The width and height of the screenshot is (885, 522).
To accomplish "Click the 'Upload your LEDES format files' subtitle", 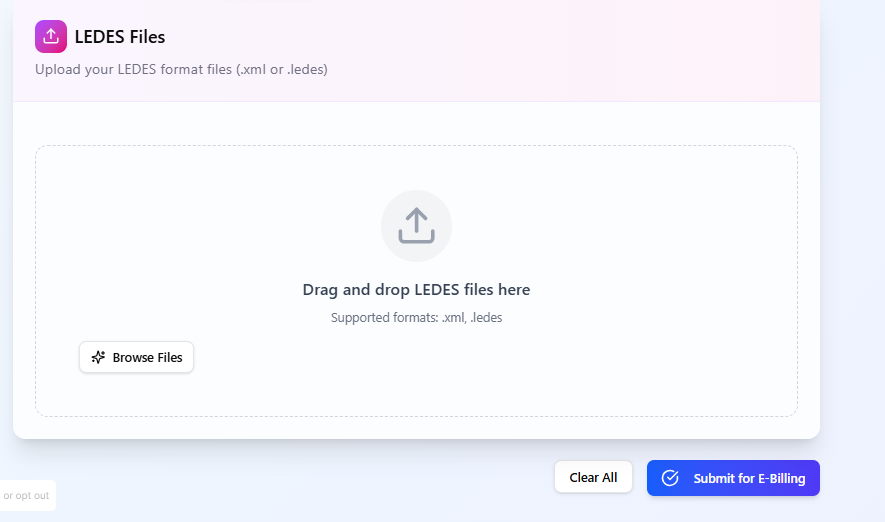I will point(181,69).
